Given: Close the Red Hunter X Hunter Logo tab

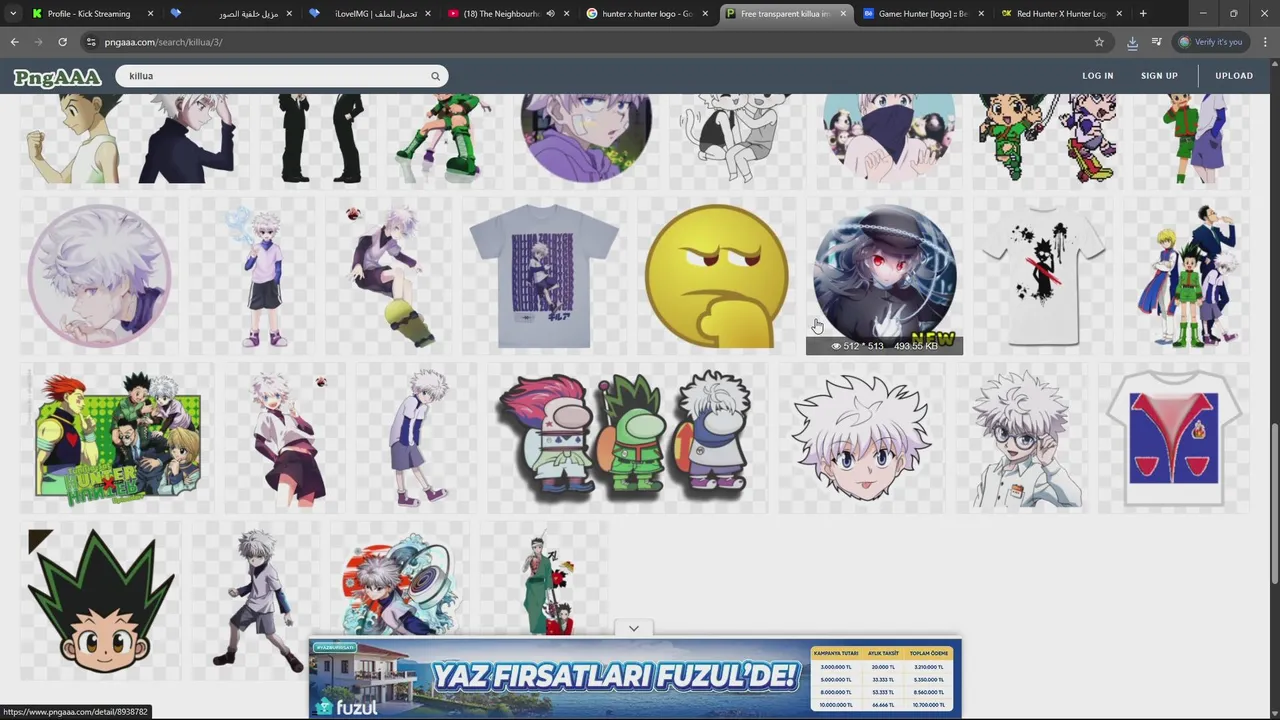Looking at the screenshot, I should pyautogui.click(x=1119, y=14).
